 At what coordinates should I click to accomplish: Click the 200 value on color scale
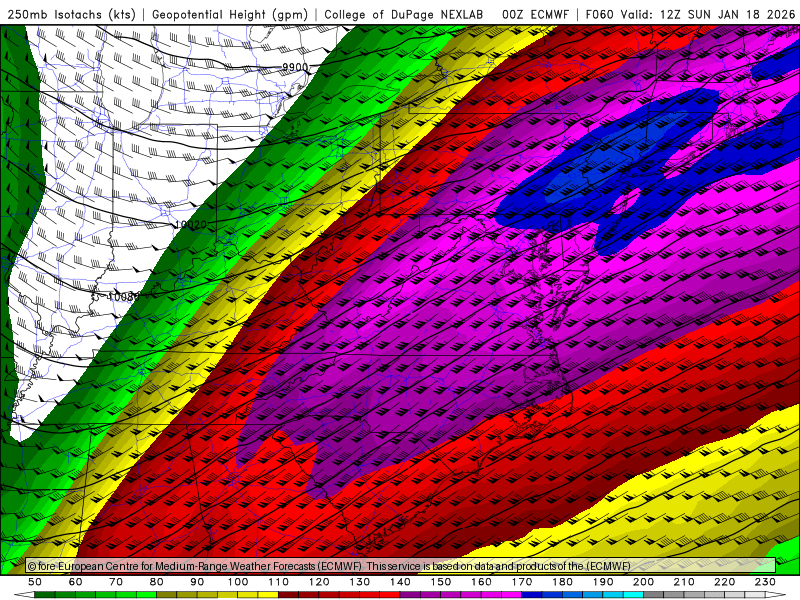(x=644, y=582)
